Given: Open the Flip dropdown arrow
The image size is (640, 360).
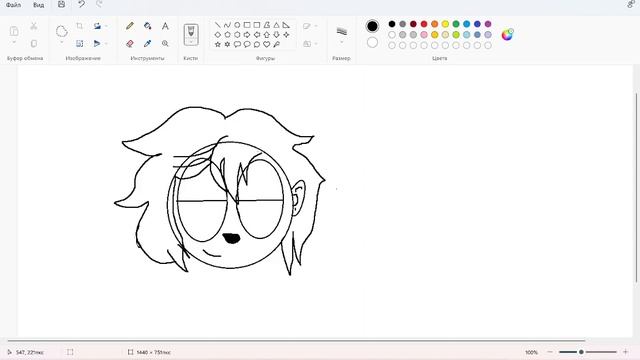Looking at the screenshot, I should 107,43.
